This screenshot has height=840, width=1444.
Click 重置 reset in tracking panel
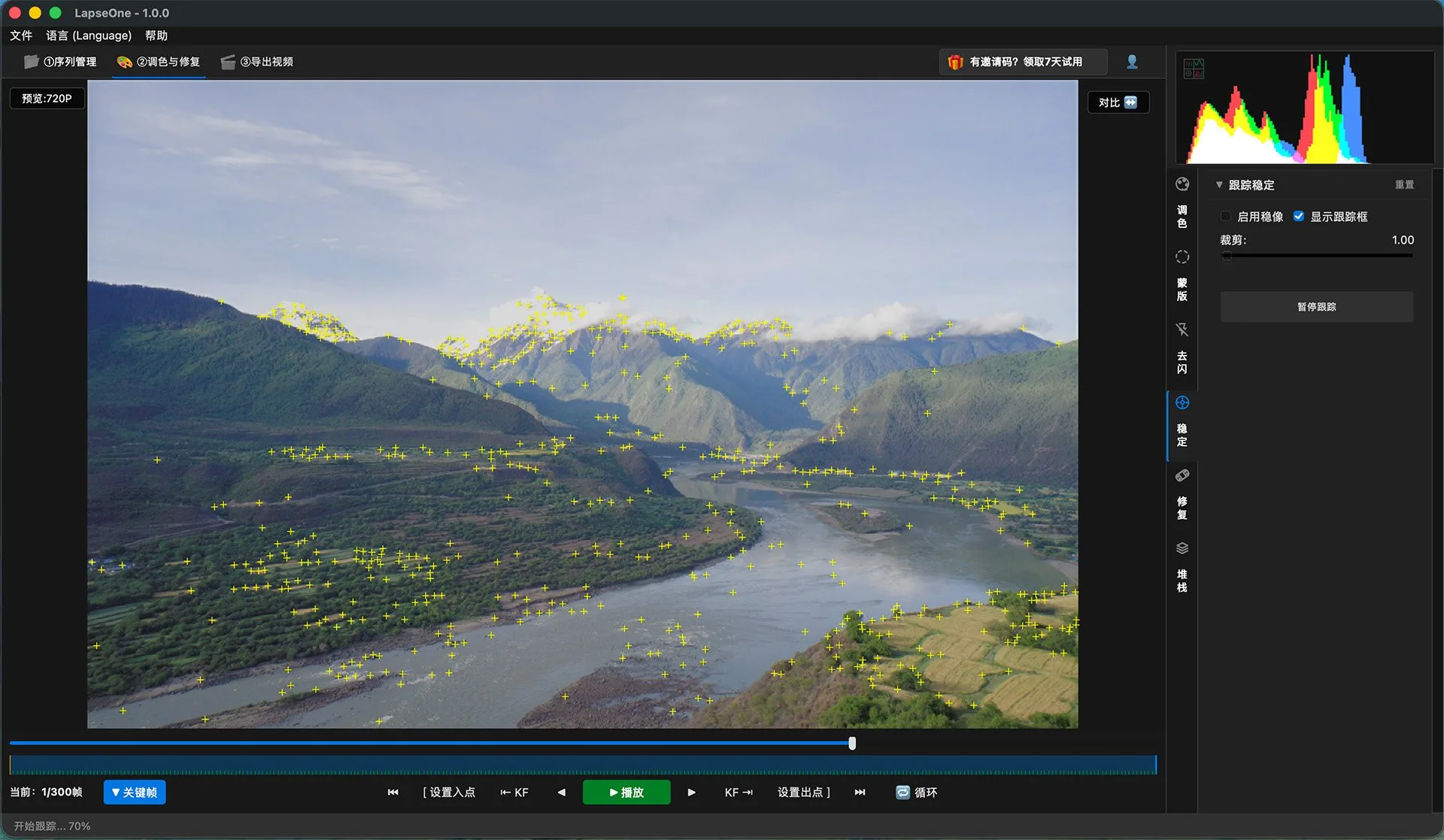click(x=1404, y=185)
